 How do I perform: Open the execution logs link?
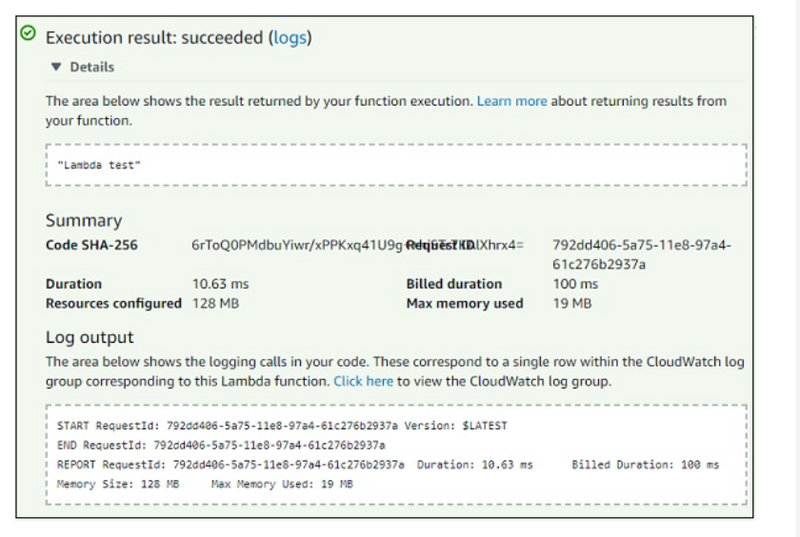pos(291,38)
